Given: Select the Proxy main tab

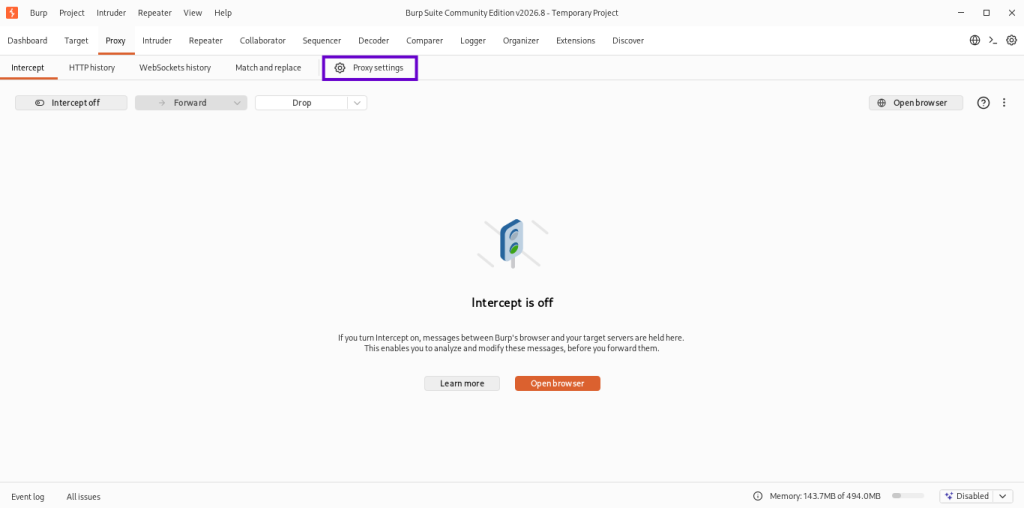Looking at the screenshot, I should (x=116, y=40).
